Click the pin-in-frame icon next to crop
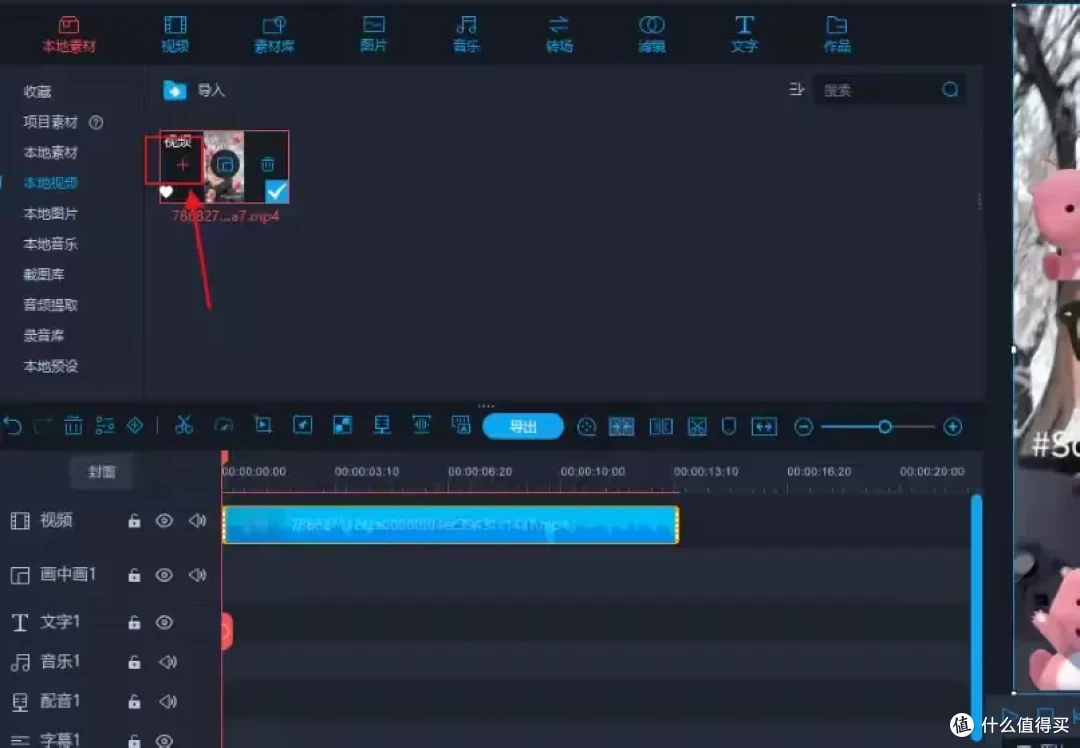 coord(302,426)
